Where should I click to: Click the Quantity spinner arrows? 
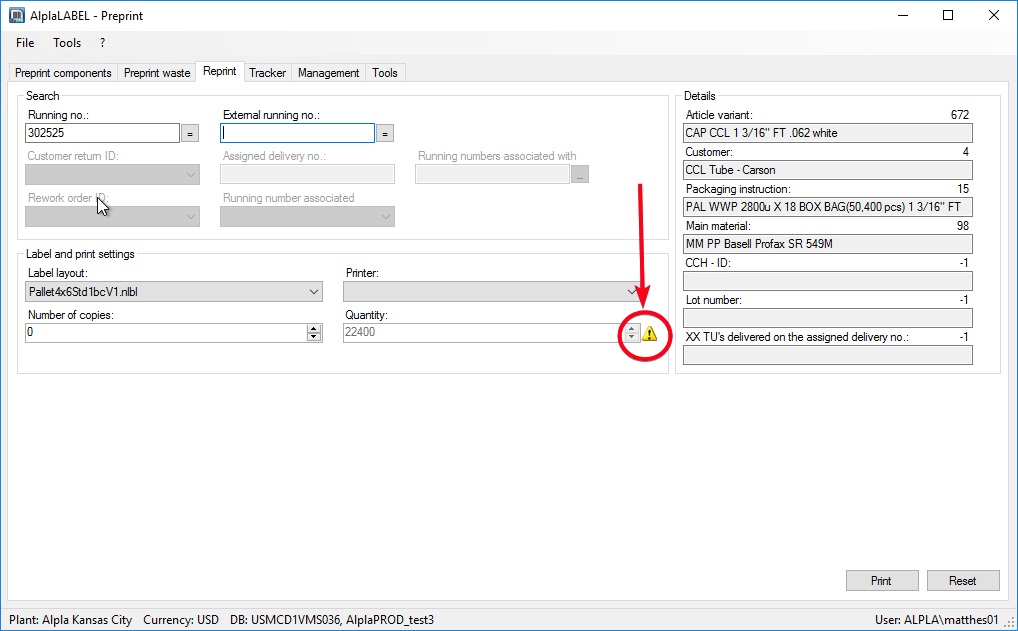click(x=631, y=333)
